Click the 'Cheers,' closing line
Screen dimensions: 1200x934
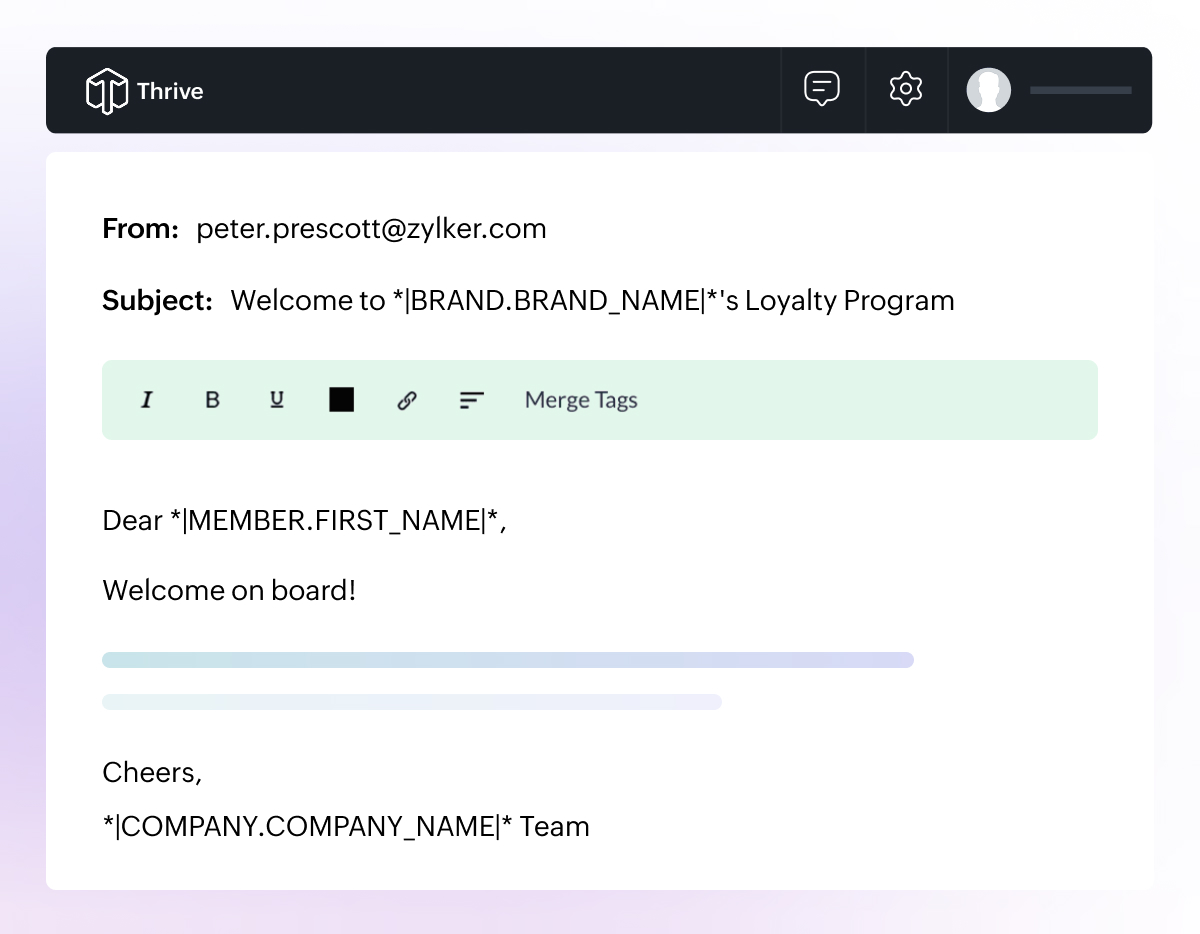click(152, 773)
